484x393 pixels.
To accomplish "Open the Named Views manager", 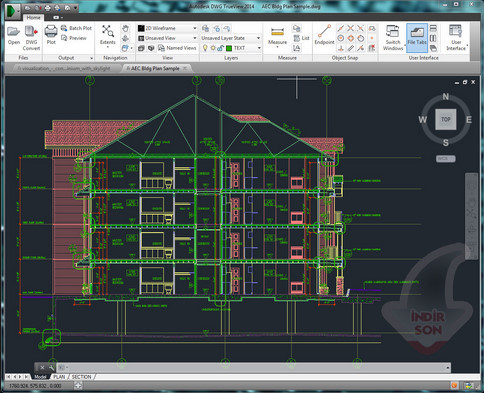I will [177, 48].
